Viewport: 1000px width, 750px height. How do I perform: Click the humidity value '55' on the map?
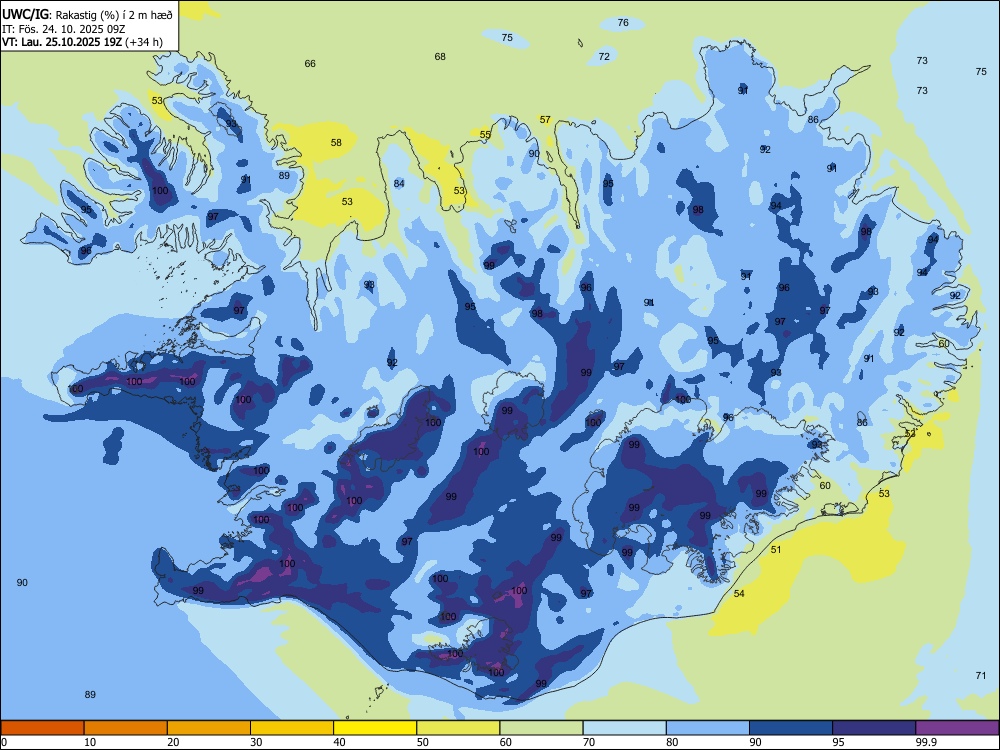coord(485,134)
